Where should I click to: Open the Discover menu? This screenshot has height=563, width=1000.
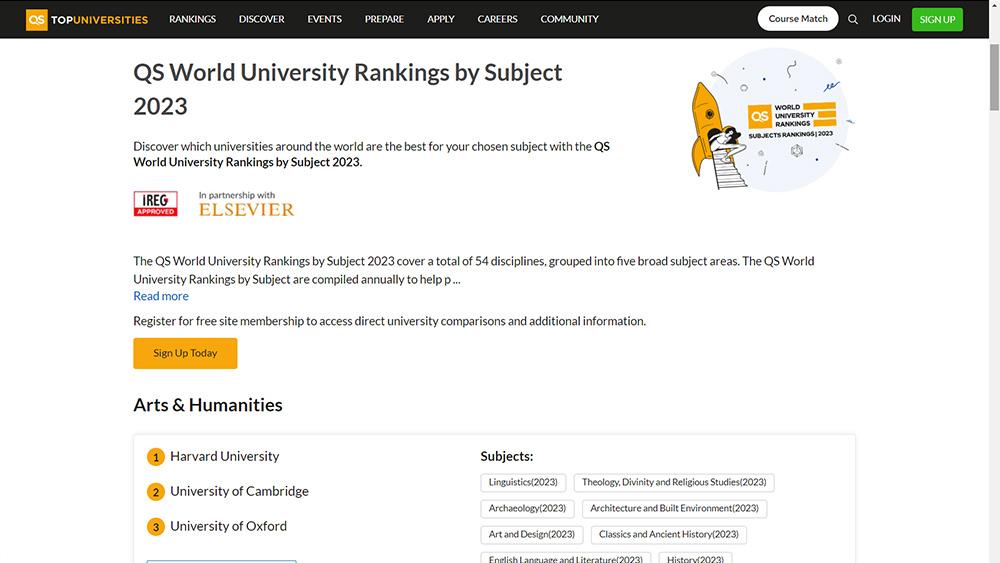click(261, 19)
